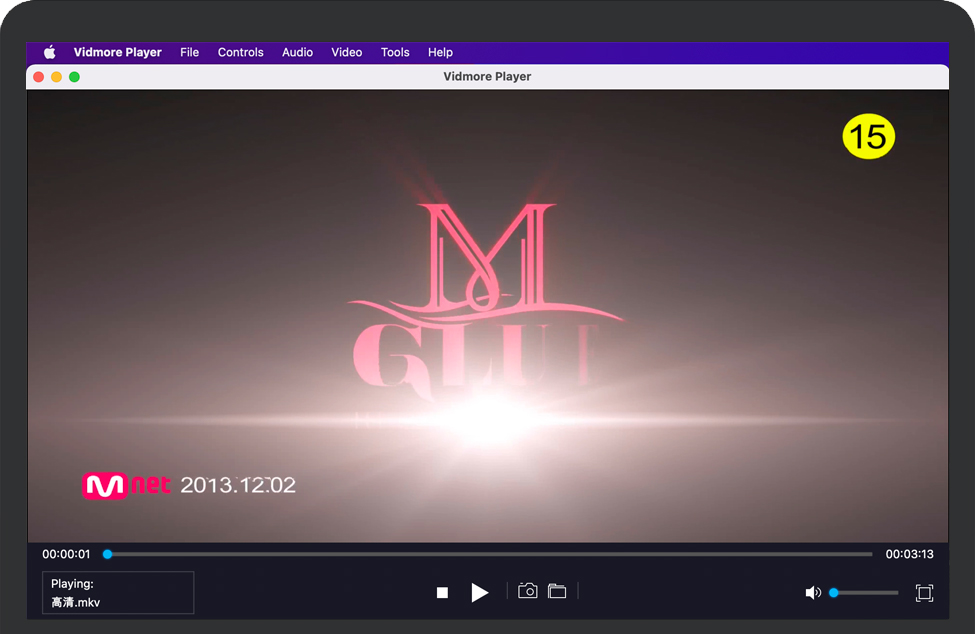Enter fullscreen mode using corner icon

[924, 593]
